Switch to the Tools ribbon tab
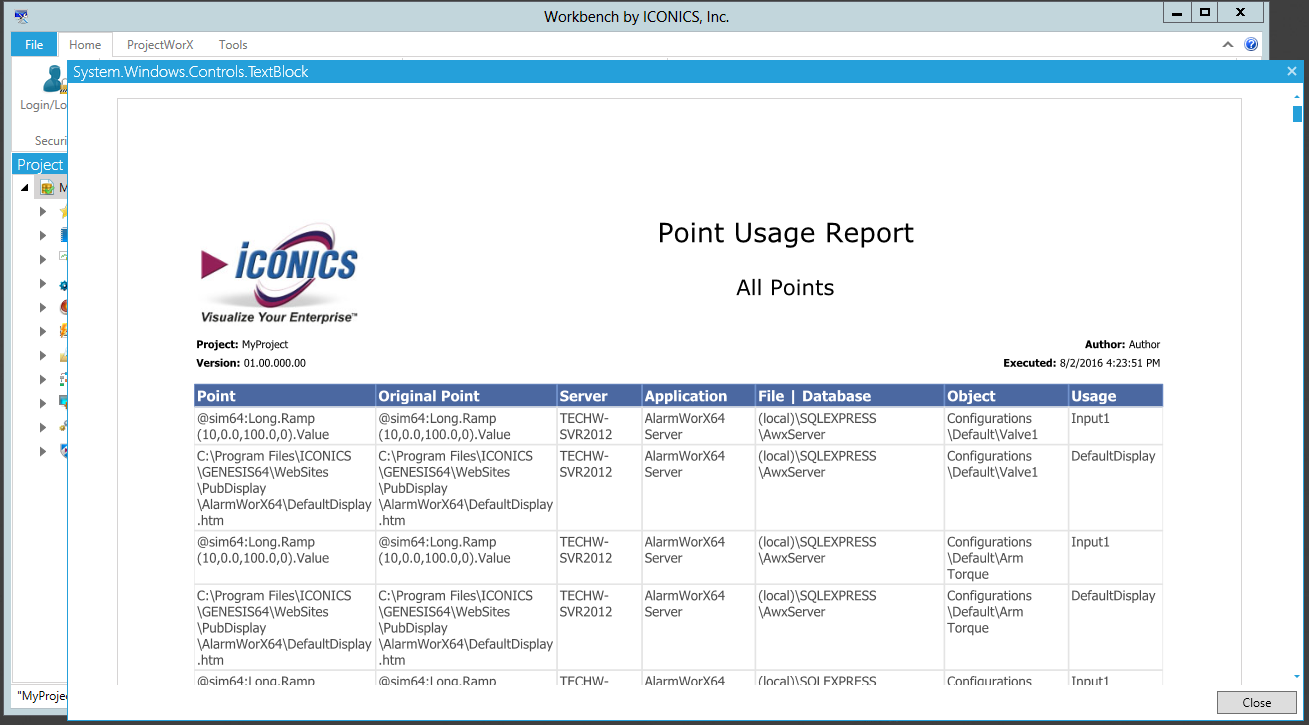Screen dimensions: 1309x725 point(233,45)
